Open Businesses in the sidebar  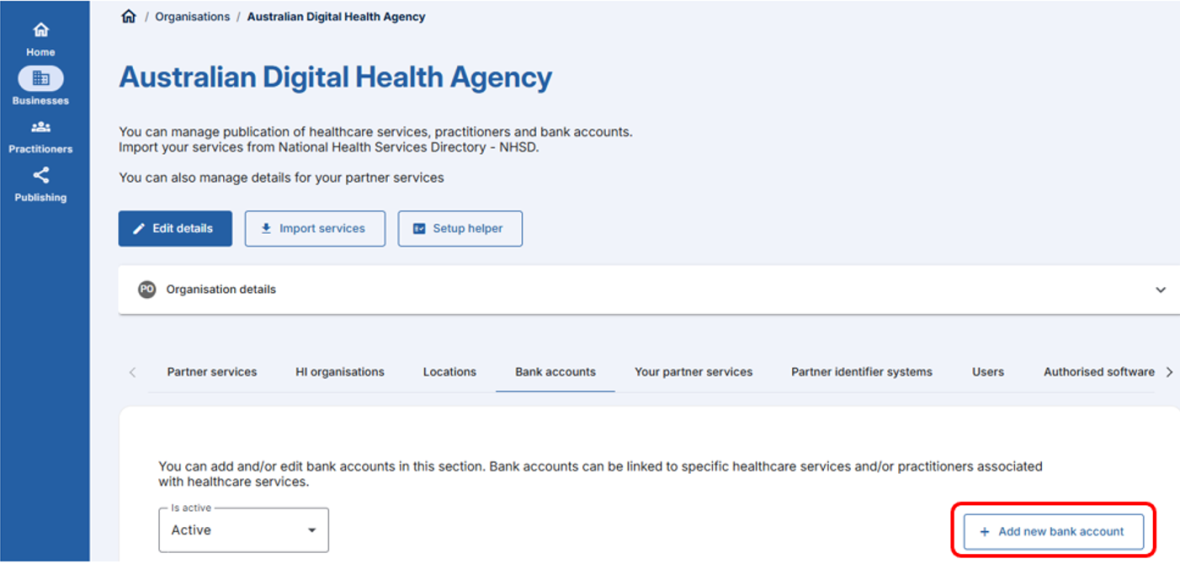(41, 87)
